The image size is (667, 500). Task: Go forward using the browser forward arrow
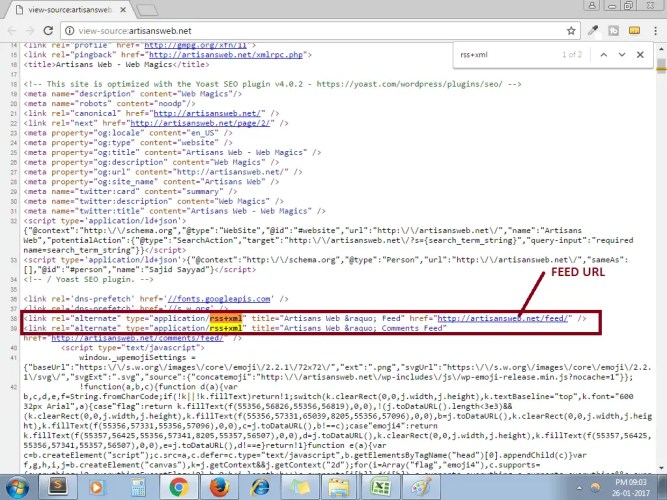[x=29, y=31]
